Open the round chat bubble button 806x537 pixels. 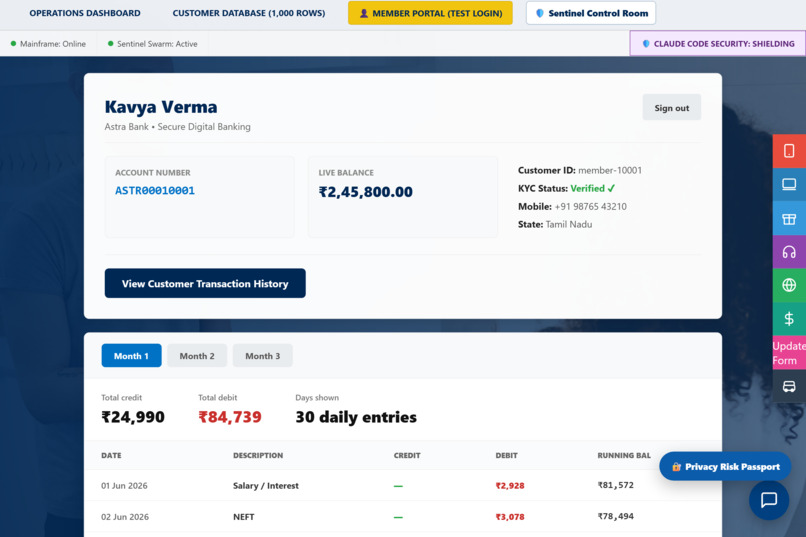[x=768, y=499]
